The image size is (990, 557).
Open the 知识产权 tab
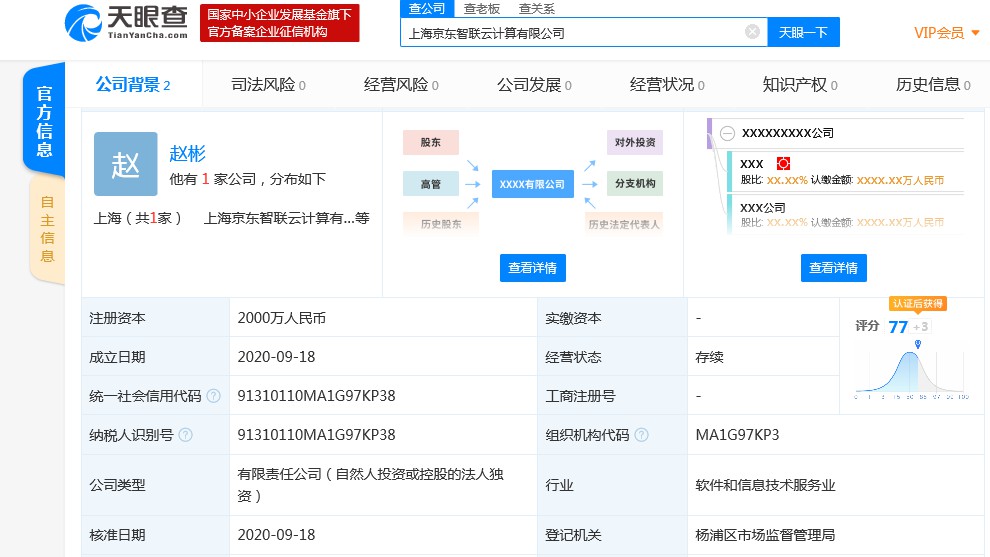pyautogui.click(x=800, y=85)
